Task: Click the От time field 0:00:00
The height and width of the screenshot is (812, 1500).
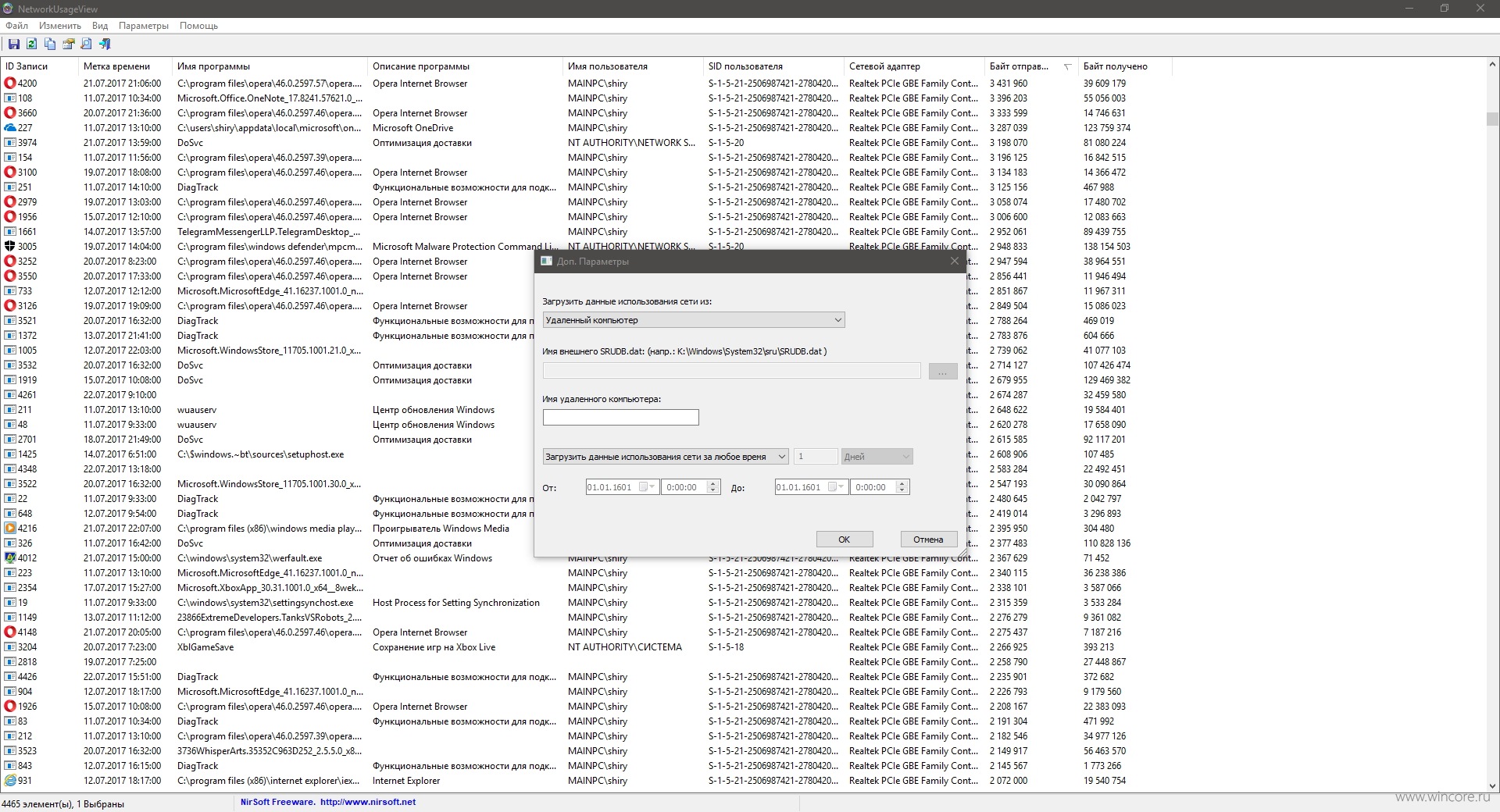Action: pos(684,486)
